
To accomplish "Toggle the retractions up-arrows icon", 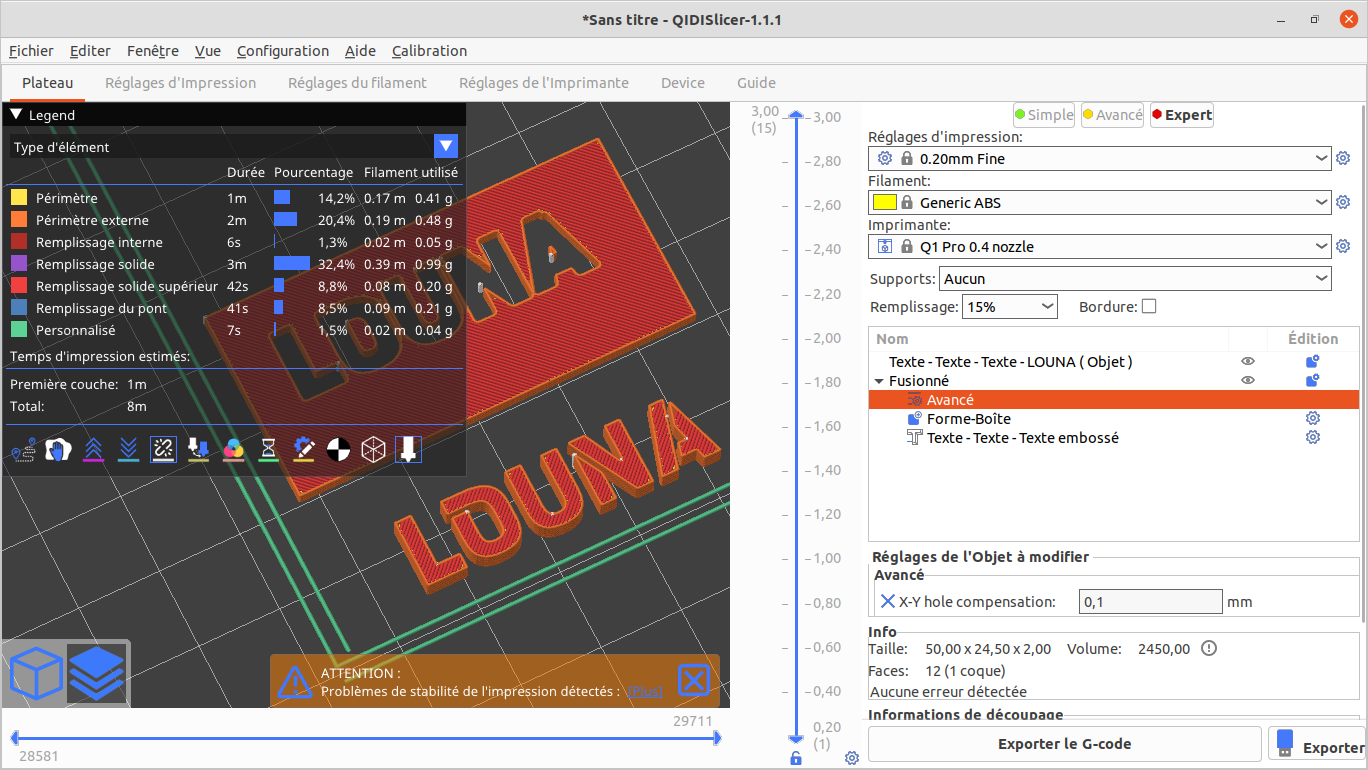I will tap(93, 450).
